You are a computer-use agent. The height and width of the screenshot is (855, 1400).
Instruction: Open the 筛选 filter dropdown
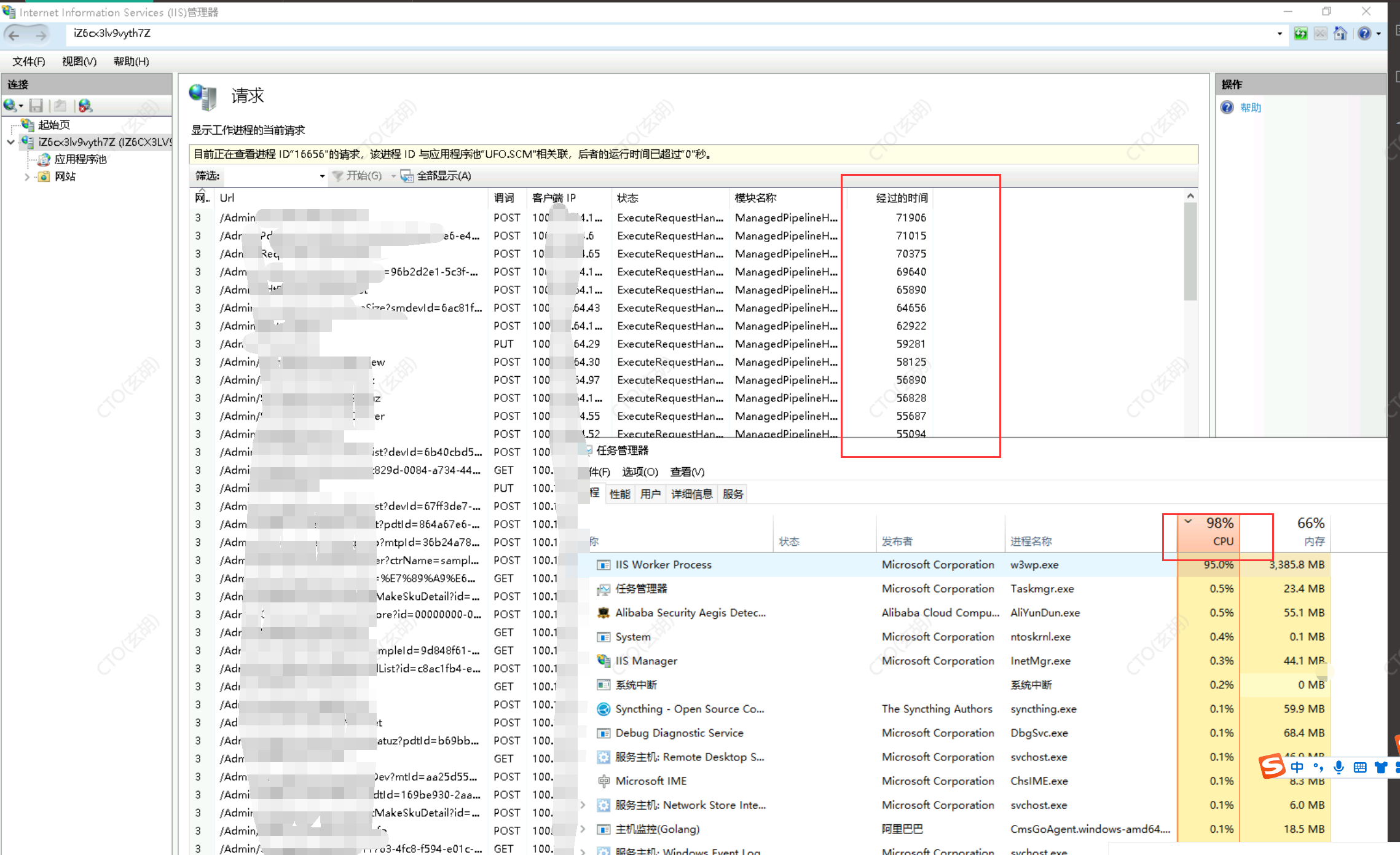[322, 176]
